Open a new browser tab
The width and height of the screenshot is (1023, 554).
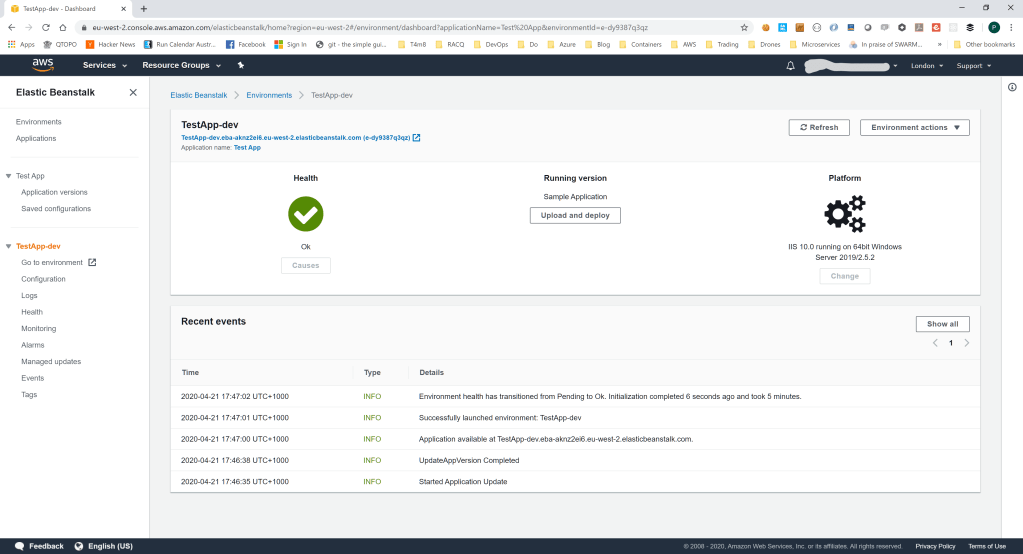(x=144, y=8)
